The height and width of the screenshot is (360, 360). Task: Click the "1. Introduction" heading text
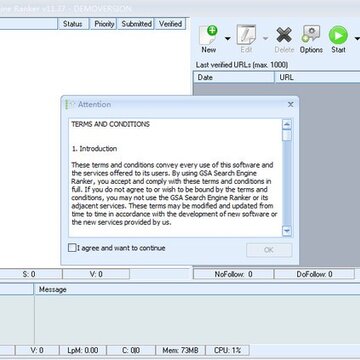point(94,149)
